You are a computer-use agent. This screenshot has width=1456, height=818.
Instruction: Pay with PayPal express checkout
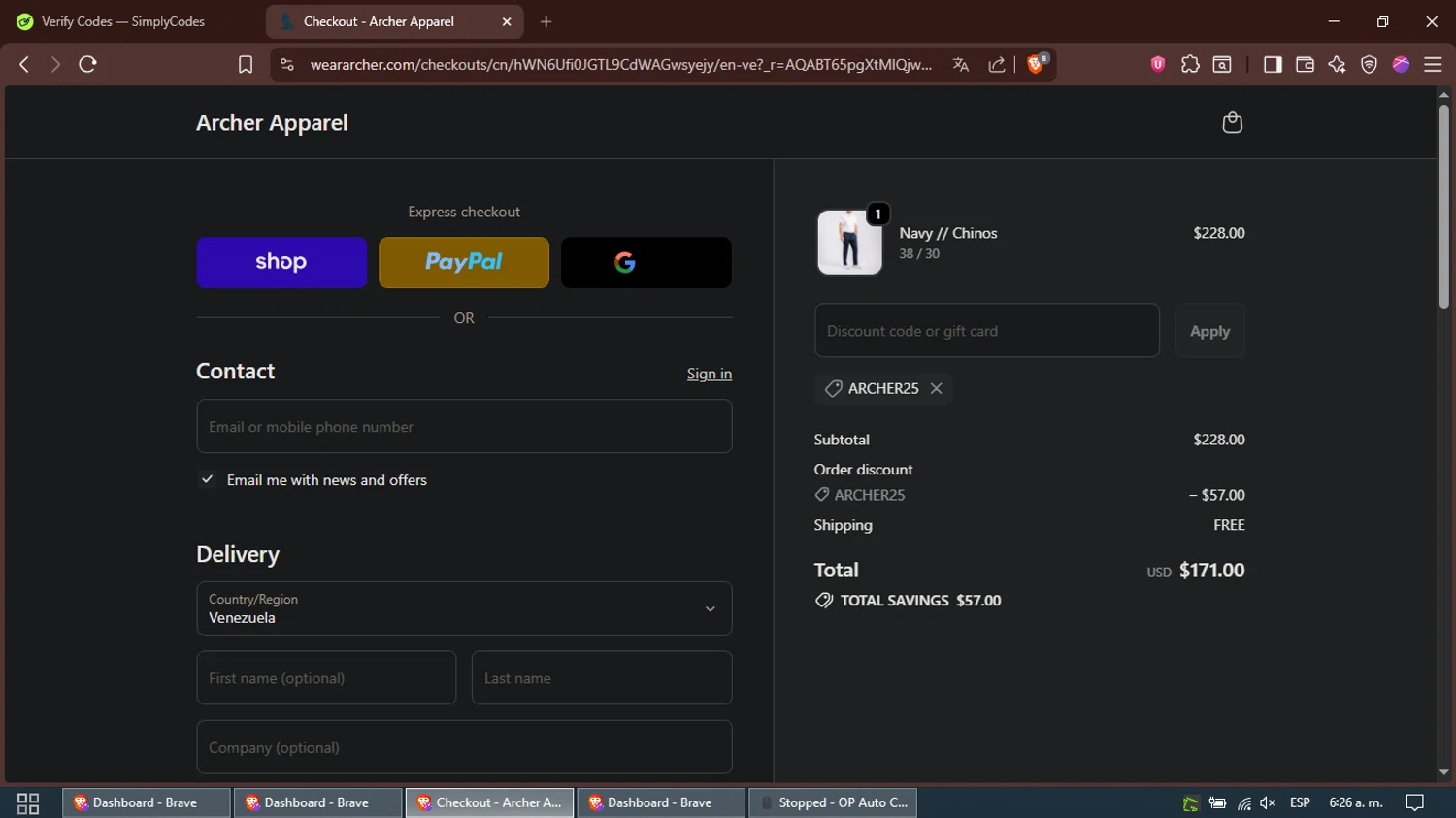[x=464, y=262]
